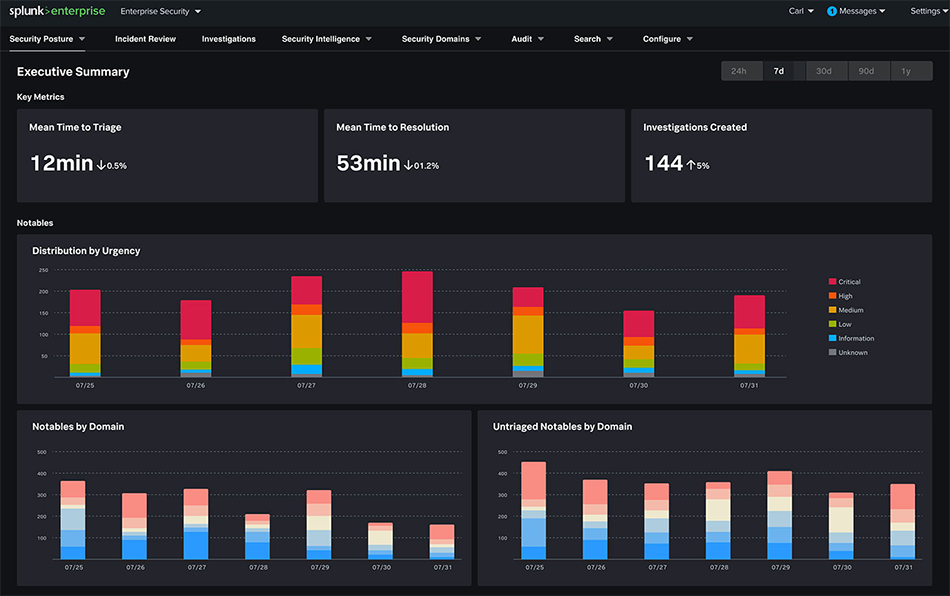Click the Splunk enterprise logo
This screenshot has width=950, height=596.
coord(57,12)
